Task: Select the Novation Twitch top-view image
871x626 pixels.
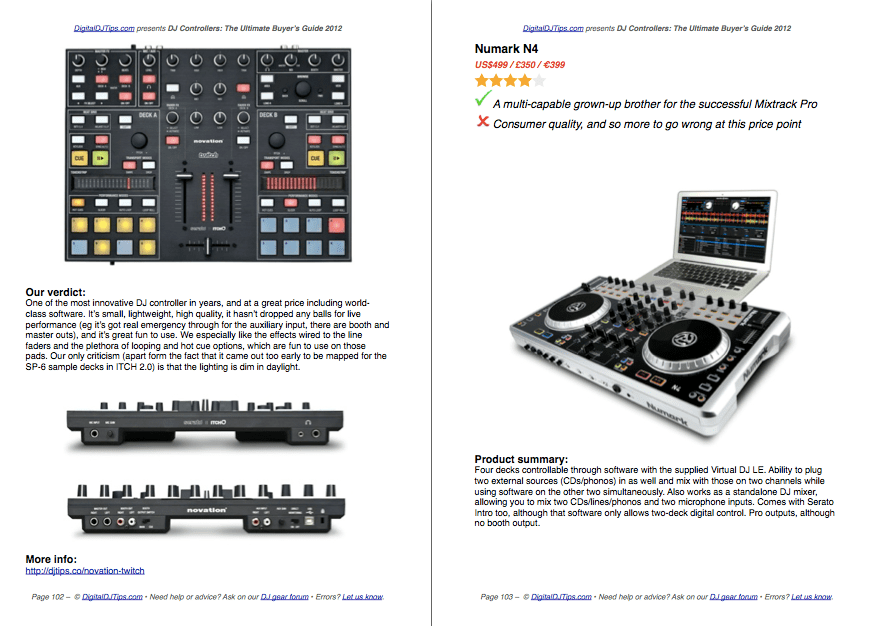Action: (208, 153)
